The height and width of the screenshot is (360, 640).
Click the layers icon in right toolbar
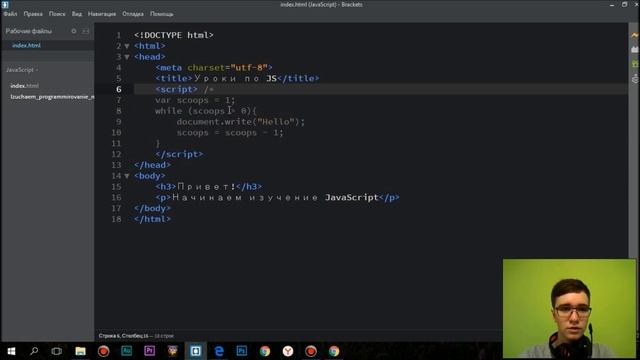pyautogui.click(x=635, y=78)
